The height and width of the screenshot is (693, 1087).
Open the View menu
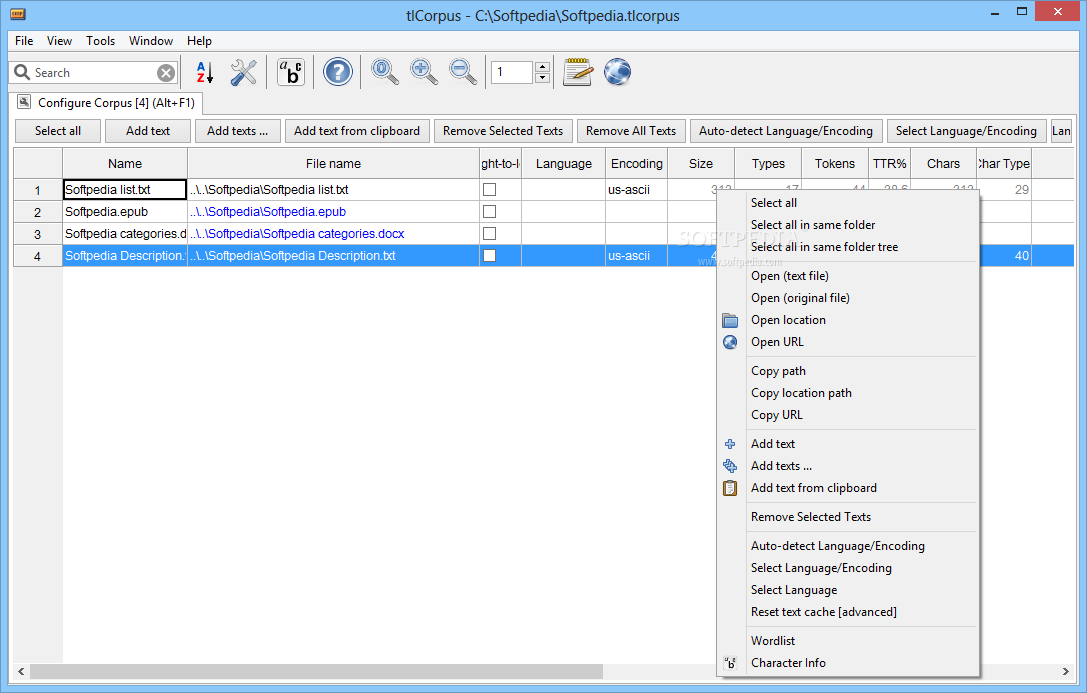[59, 41]
